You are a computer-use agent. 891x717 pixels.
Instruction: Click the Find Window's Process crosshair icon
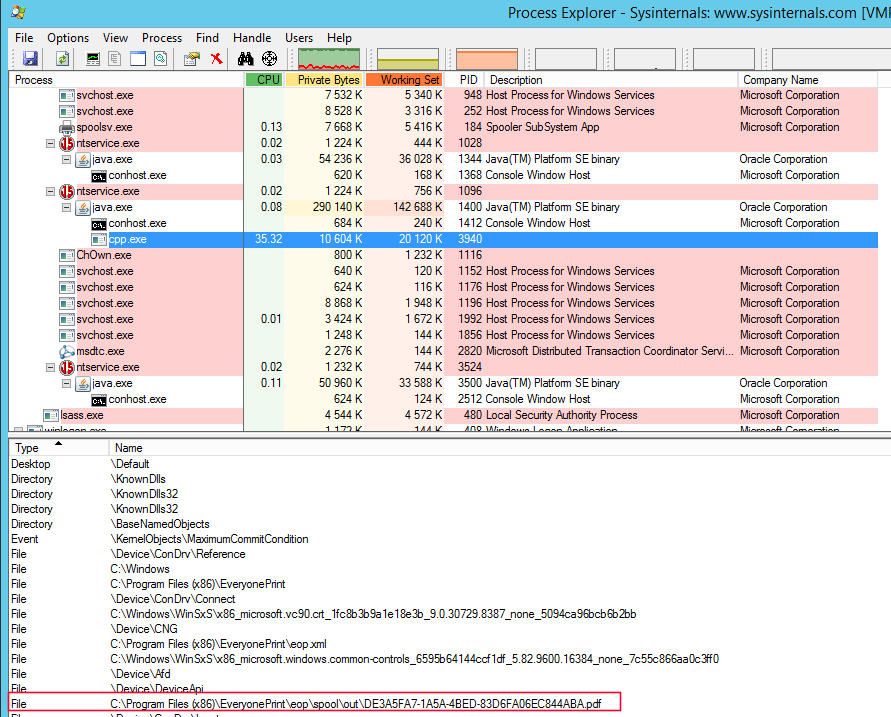(x=268, y=58)
